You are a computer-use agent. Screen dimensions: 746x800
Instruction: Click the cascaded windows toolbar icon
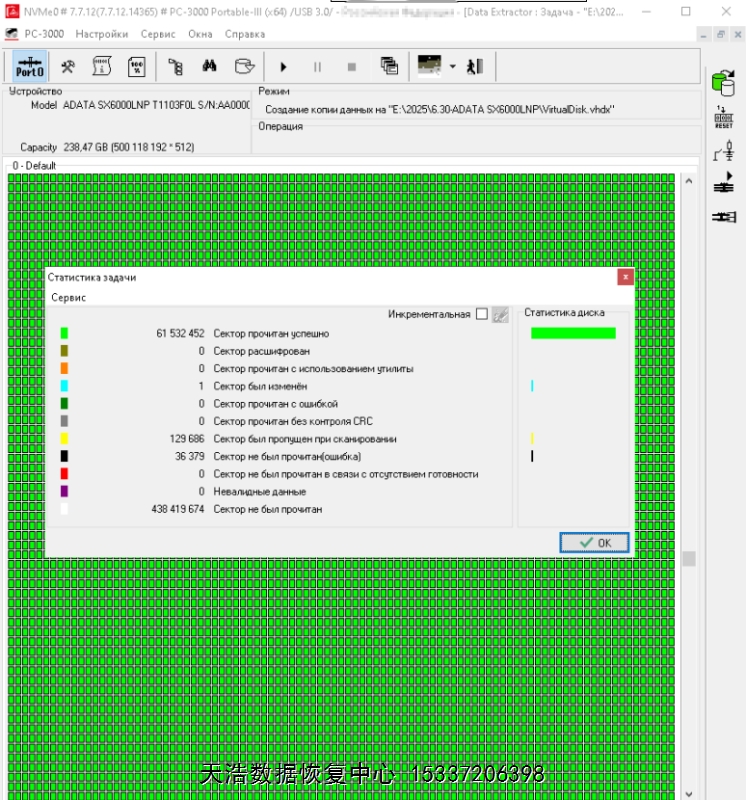389,67
